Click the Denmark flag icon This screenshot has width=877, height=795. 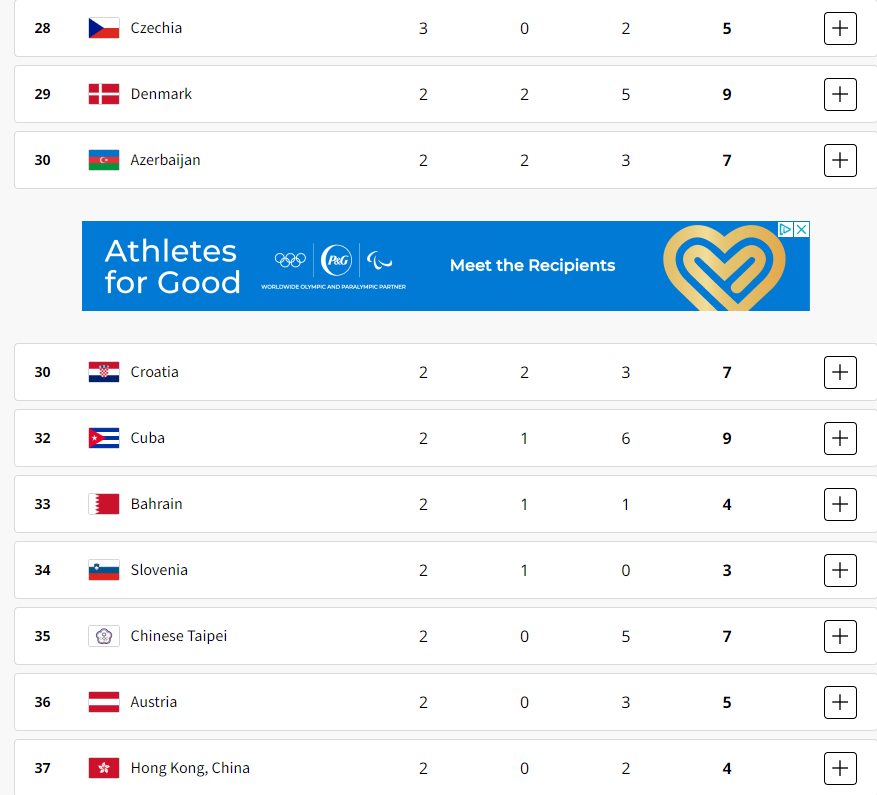(103, 94)
